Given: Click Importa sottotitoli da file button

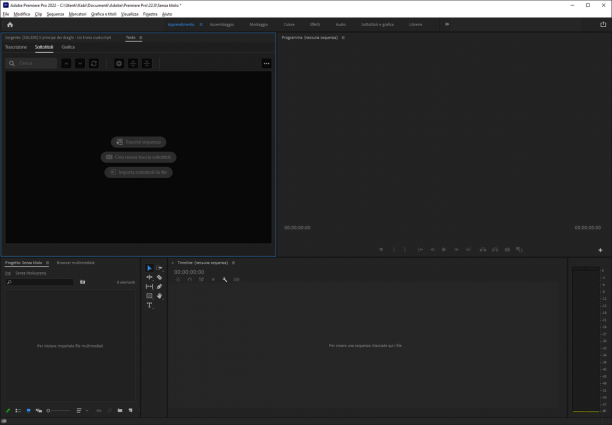Looking at the screenshot, I should point(139,172).
